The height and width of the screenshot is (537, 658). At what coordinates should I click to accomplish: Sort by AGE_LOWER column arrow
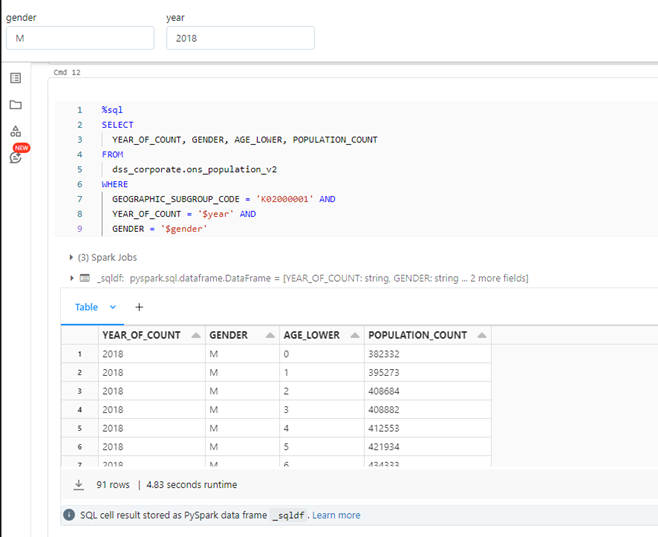pyautogui.click(x=355, y=335)
